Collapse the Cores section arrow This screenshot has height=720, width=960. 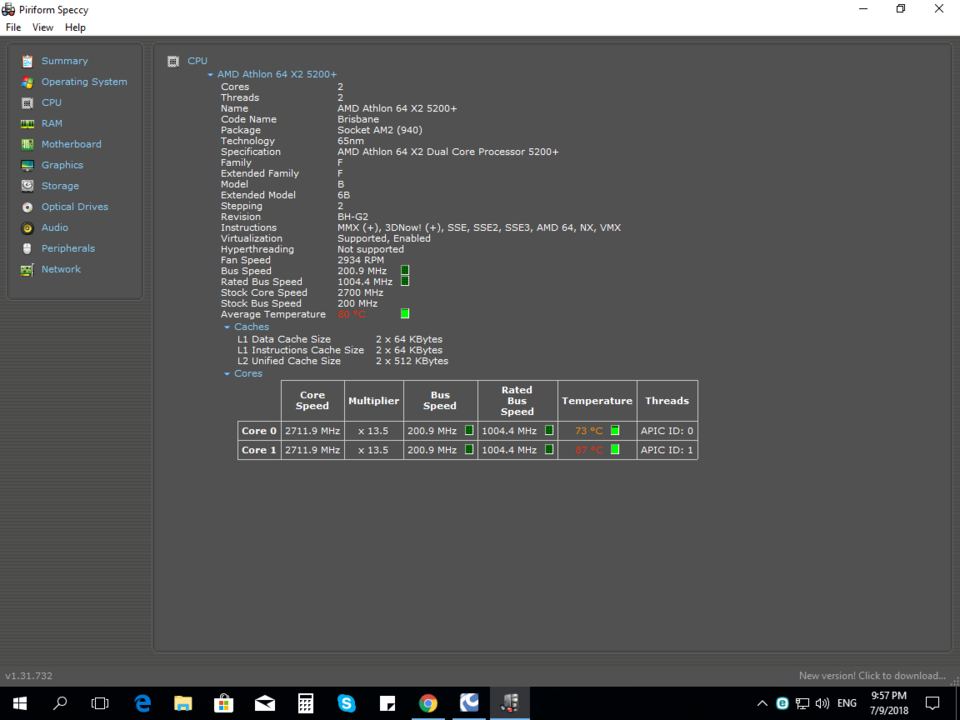click(x=227, y=374)
